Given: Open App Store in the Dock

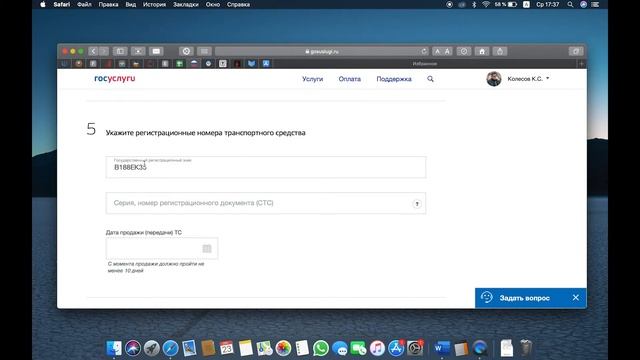Looking at the screenshot, I should click(396, 348).
